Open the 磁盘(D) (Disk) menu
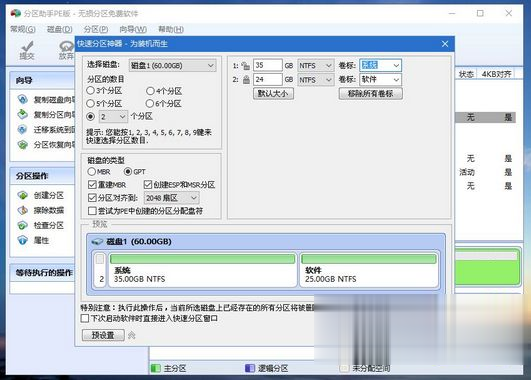 coord(60,29)
